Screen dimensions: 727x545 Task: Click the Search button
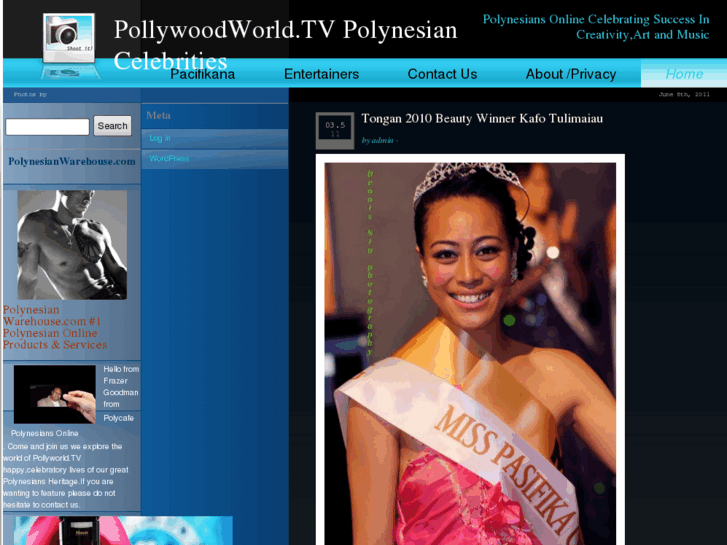[x=113, y=126]
